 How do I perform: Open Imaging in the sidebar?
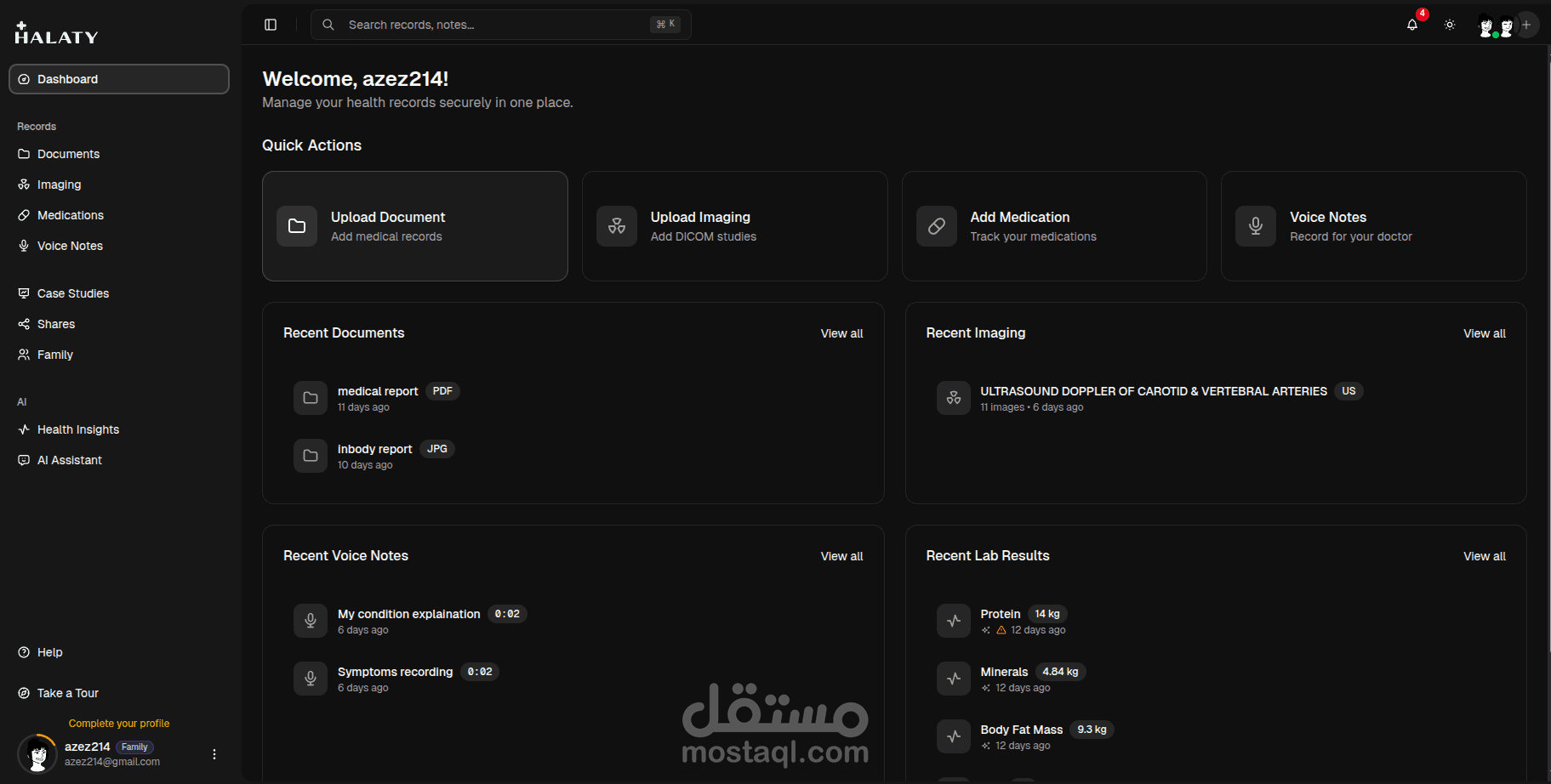pos(119,185)
